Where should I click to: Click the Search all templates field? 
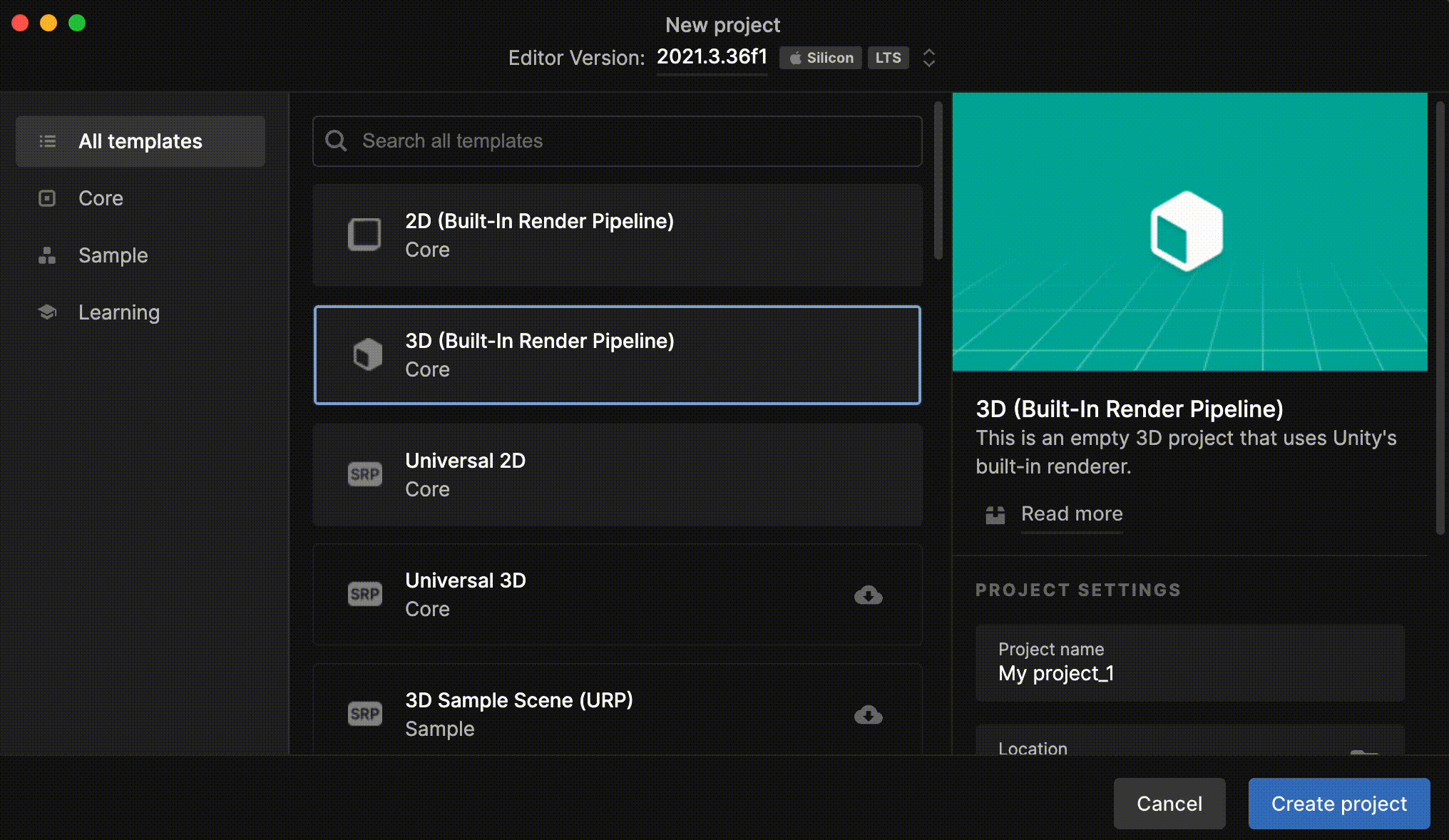click(618, 141)
